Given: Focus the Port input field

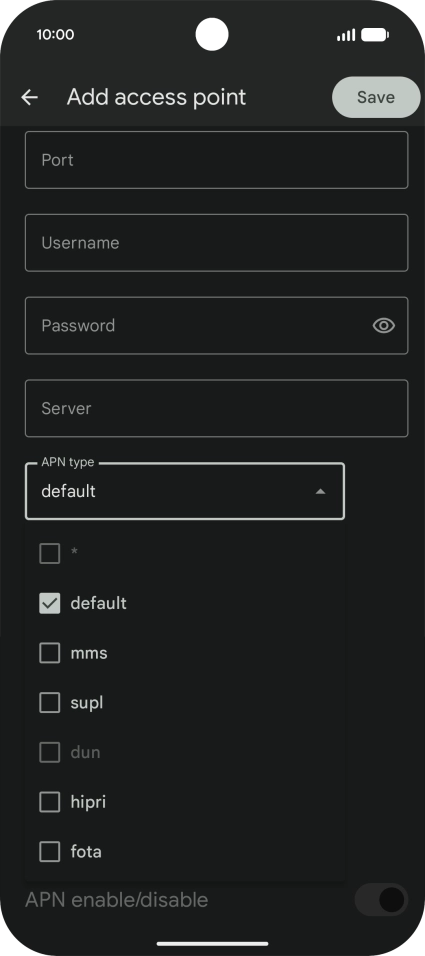Looking at the screenshot, I should pos(216,160).
